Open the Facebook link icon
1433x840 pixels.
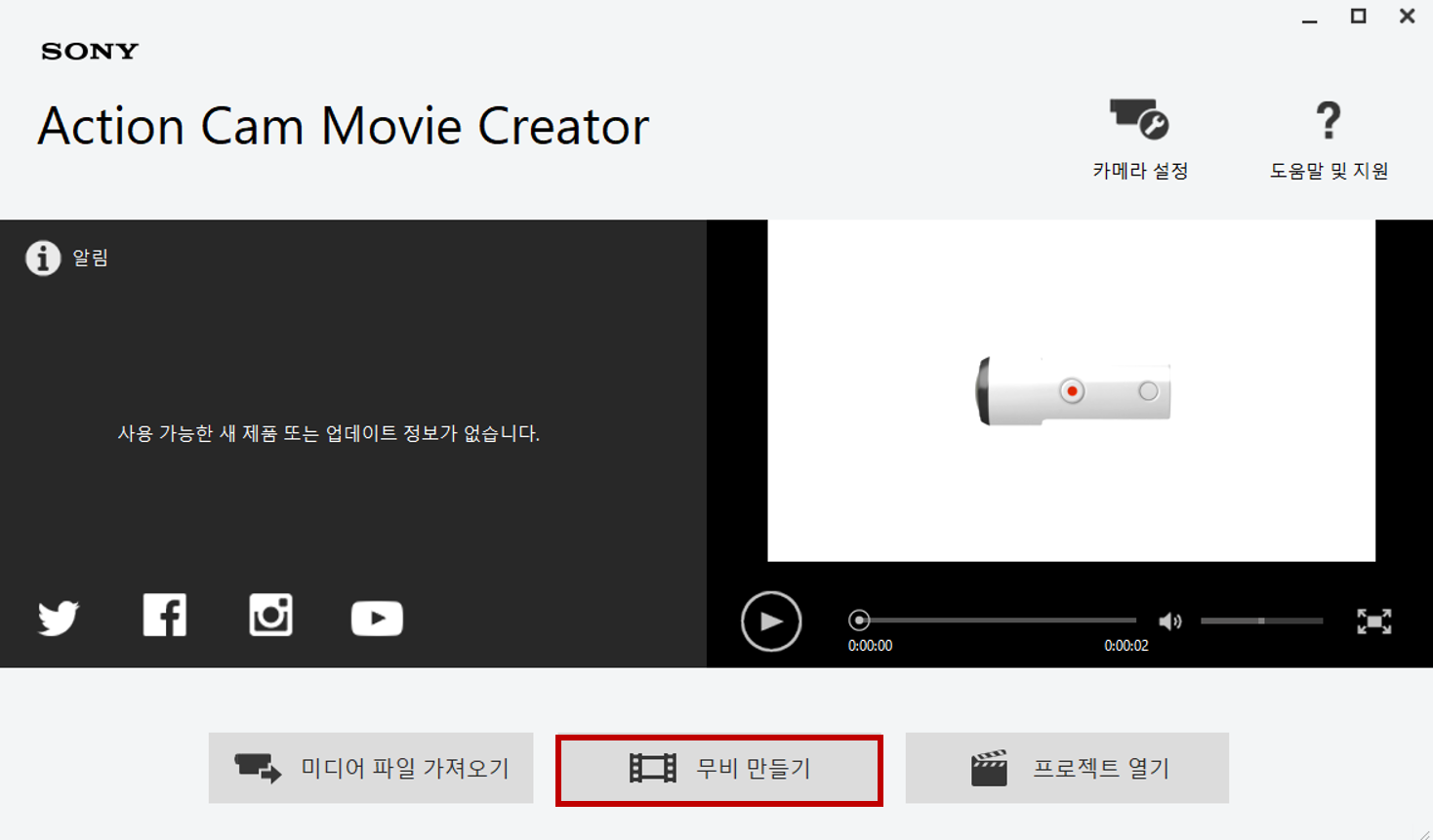click(165, 616)
